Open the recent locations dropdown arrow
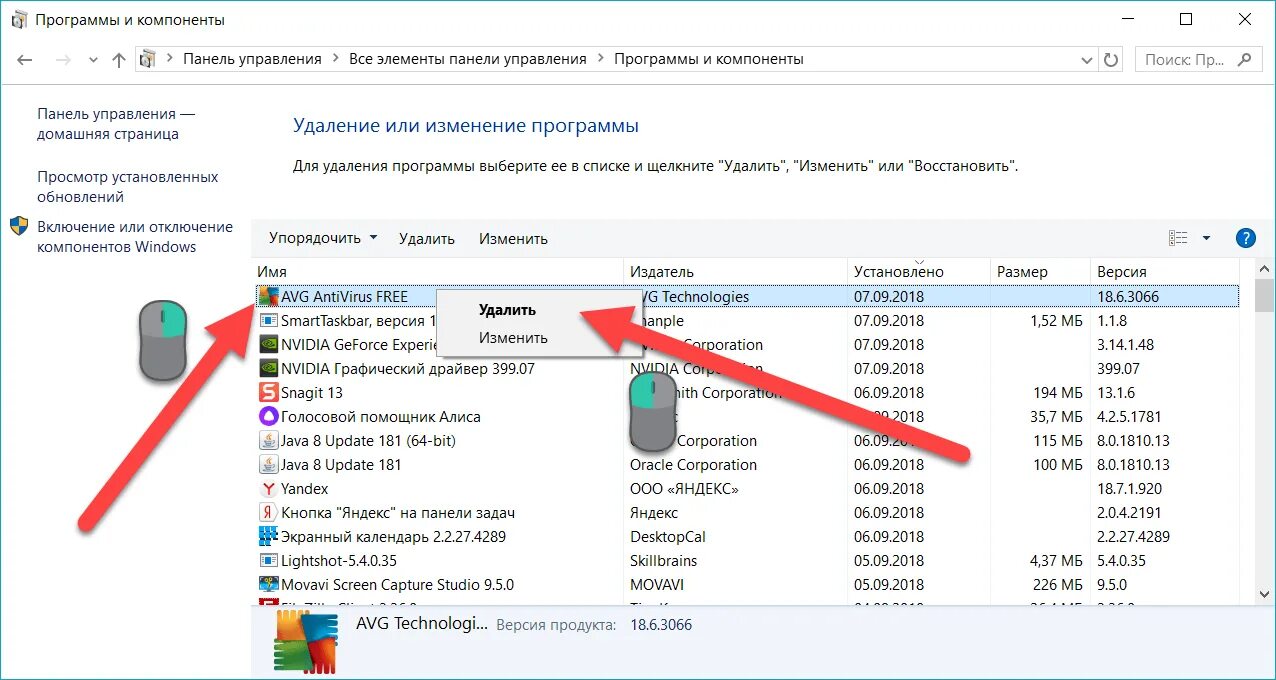Image resolution: width=1276 pixels, height=680 pixels. 93,59
